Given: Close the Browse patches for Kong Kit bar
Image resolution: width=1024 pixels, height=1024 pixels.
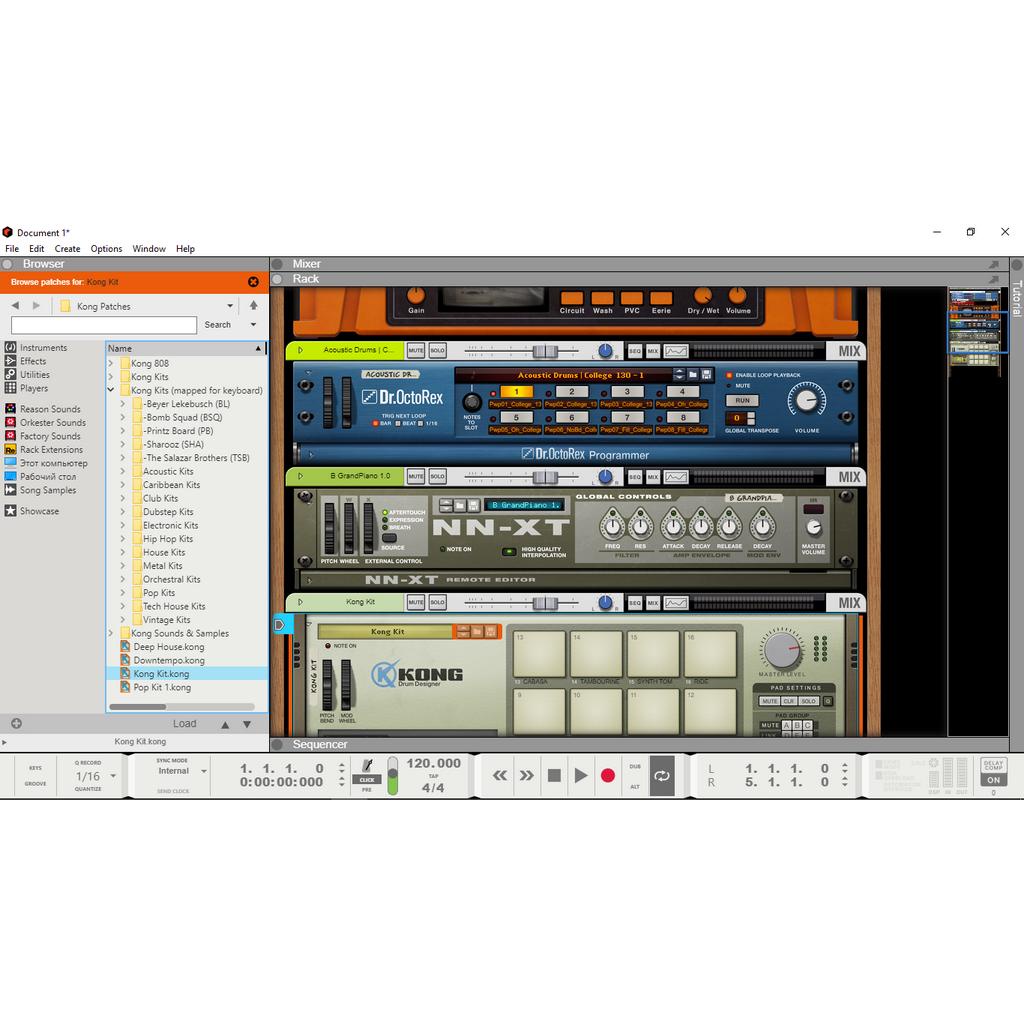Looking at the screenshot, I should (253, 282).
